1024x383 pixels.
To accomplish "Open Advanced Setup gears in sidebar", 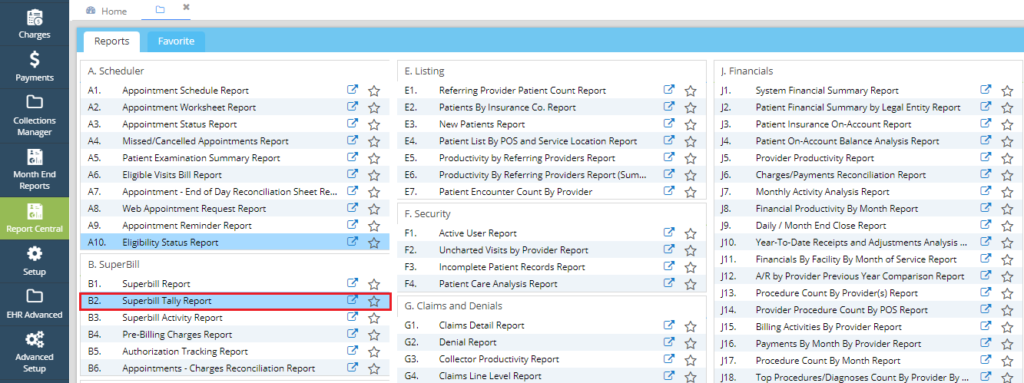I will [x=34, y=352].
